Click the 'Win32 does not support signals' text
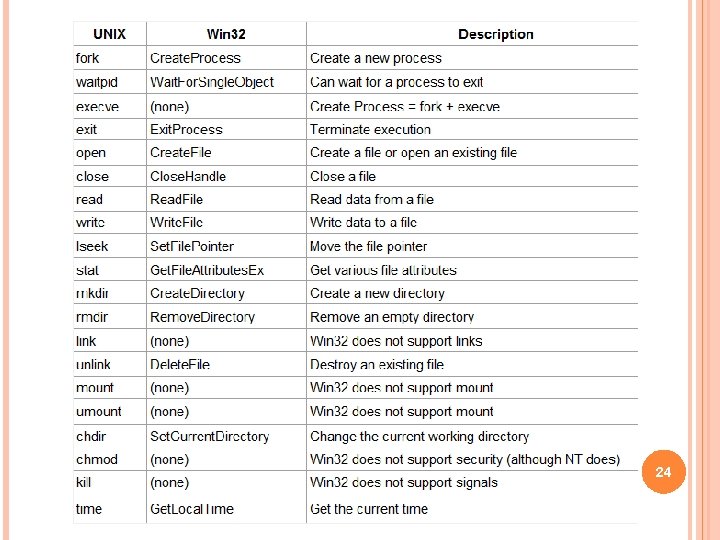This screenshot has height=540, width=720. point(404,482)
